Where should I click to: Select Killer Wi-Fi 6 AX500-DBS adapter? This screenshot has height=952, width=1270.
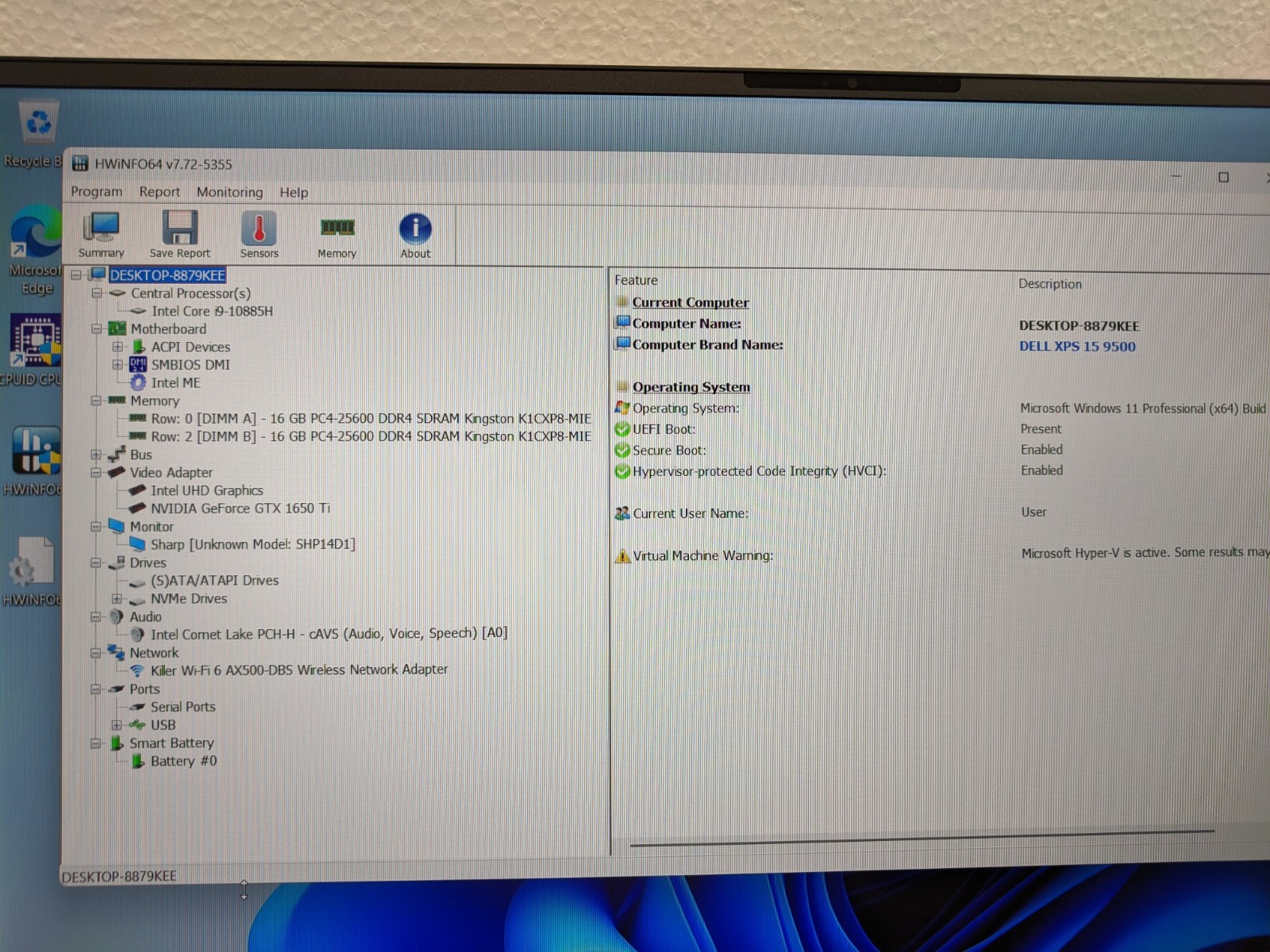(299, 670)
